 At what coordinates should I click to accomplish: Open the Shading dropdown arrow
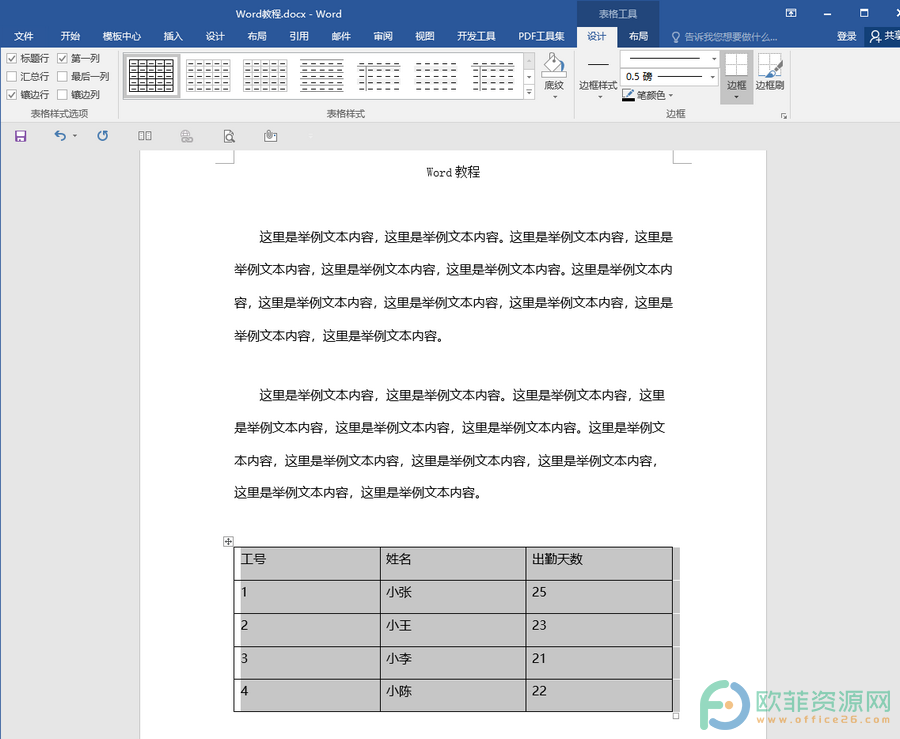coord(554,97)
